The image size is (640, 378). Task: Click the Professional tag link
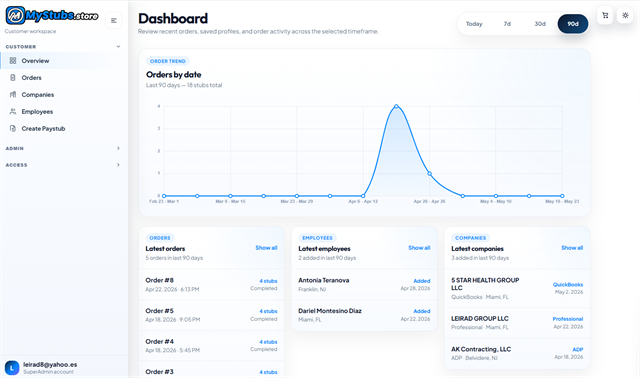pos(568,319)
